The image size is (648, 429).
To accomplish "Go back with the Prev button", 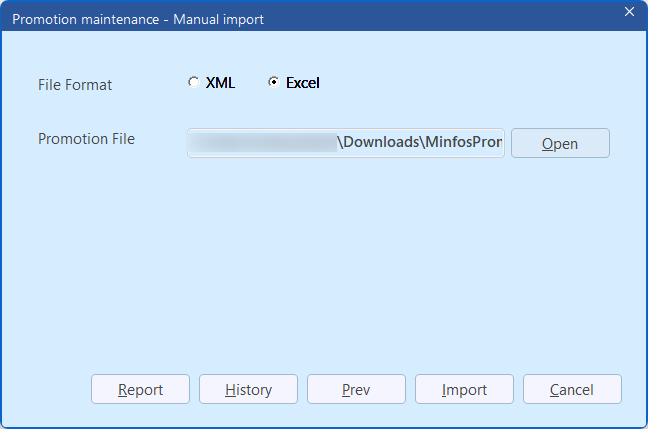I will (356, 389).
